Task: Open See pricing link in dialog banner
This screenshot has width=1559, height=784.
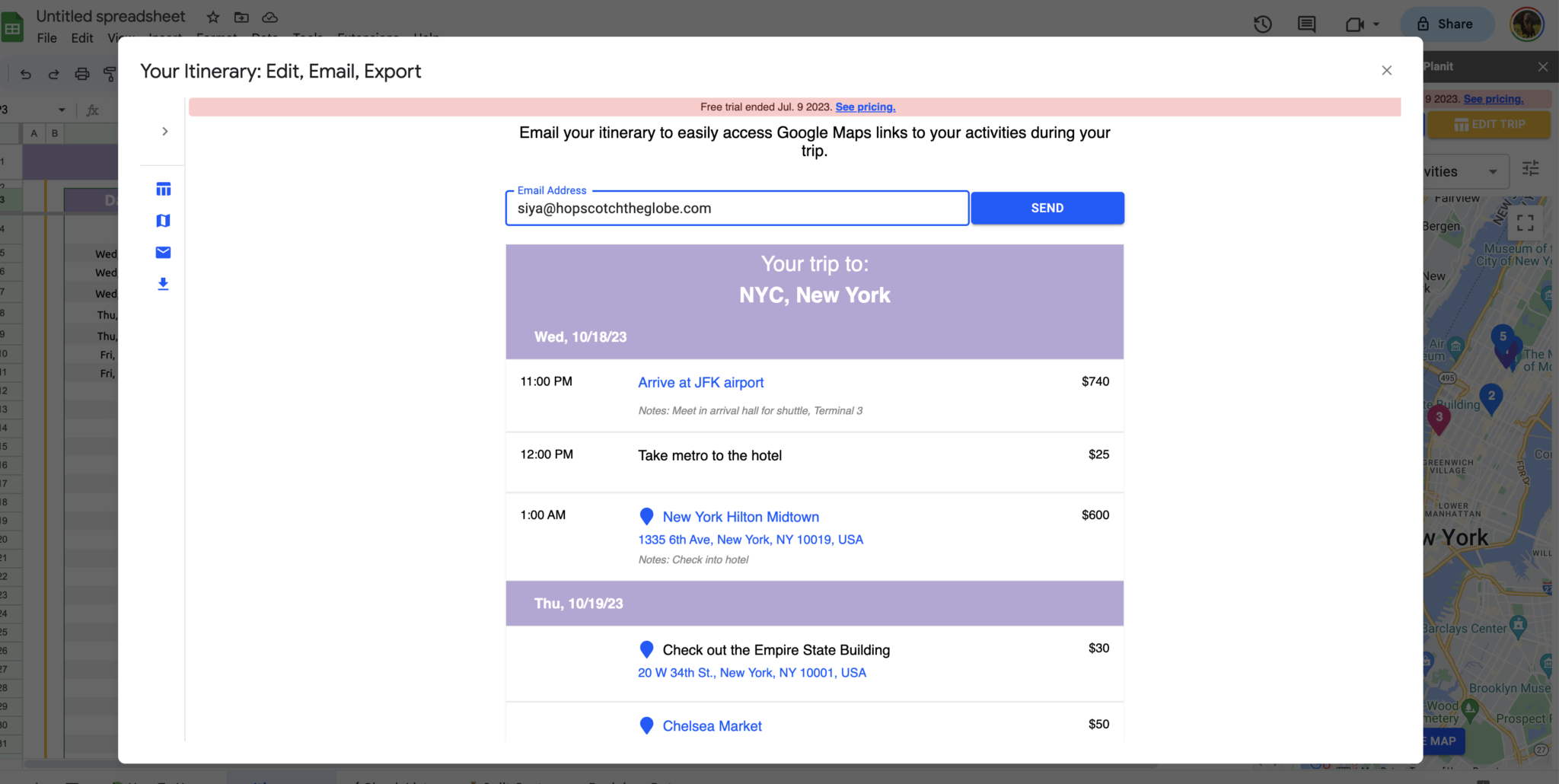Action: 866,107
